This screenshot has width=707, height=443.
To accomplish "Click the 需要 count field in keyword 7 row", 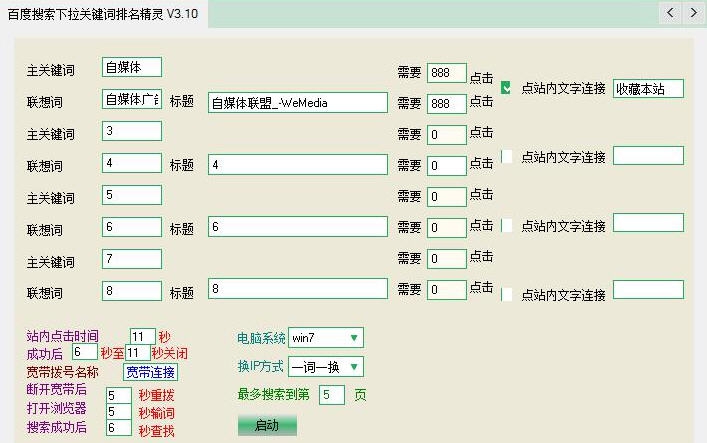I will [x=446, y=258].
